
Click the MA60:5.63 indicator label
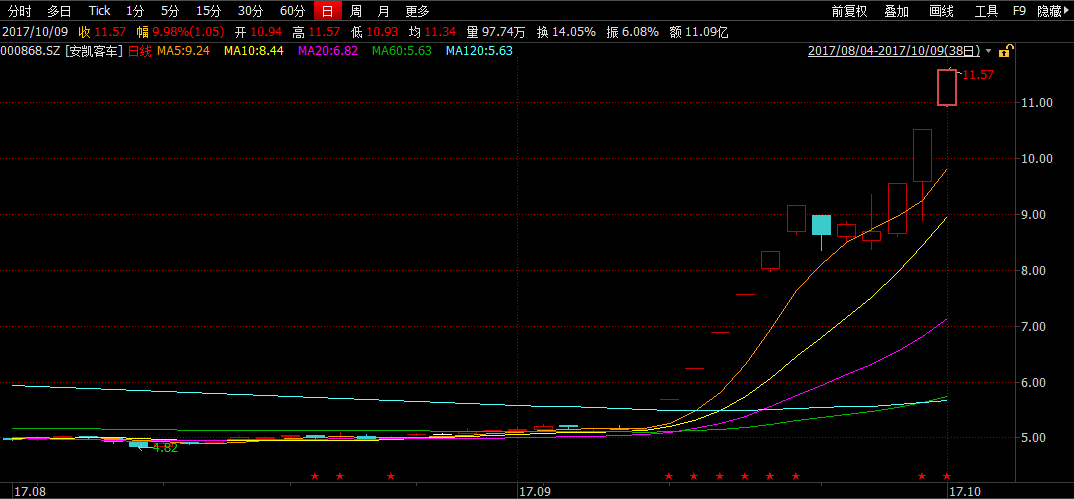coord(401,51)
